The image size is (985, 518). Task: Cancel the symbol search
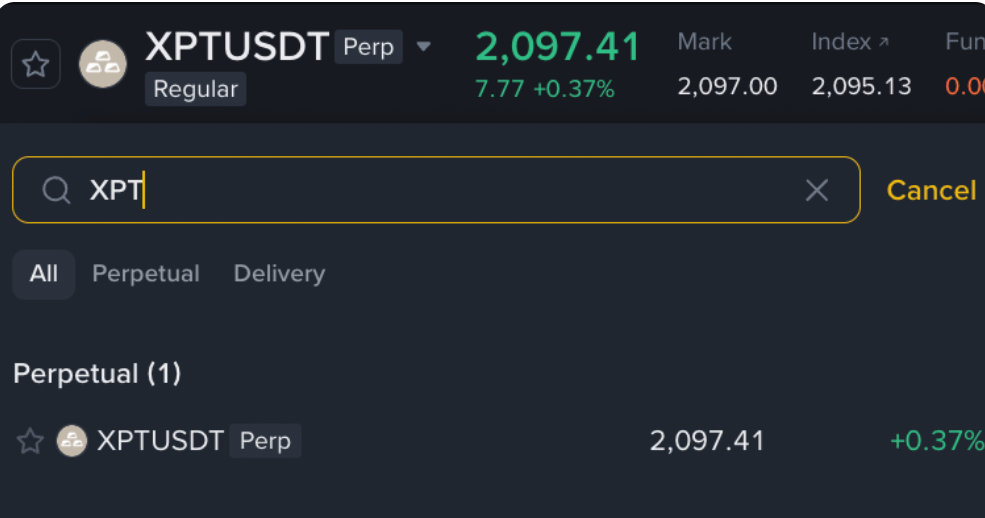click(x=931, y=190)
